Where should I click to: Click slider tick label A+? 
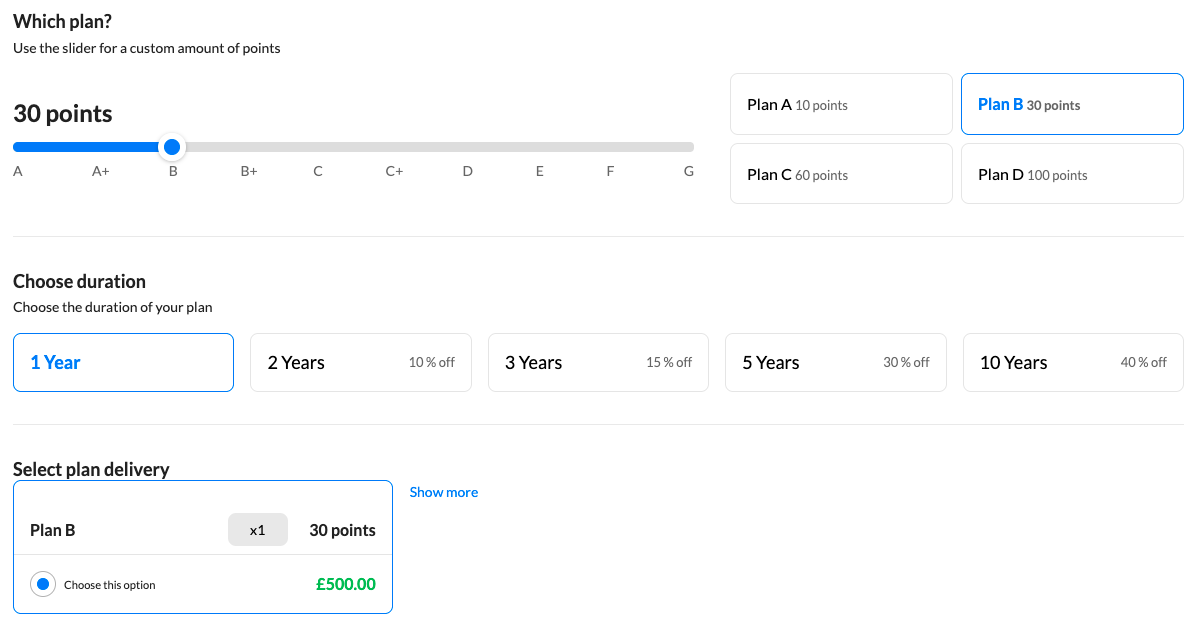[101, 171]
